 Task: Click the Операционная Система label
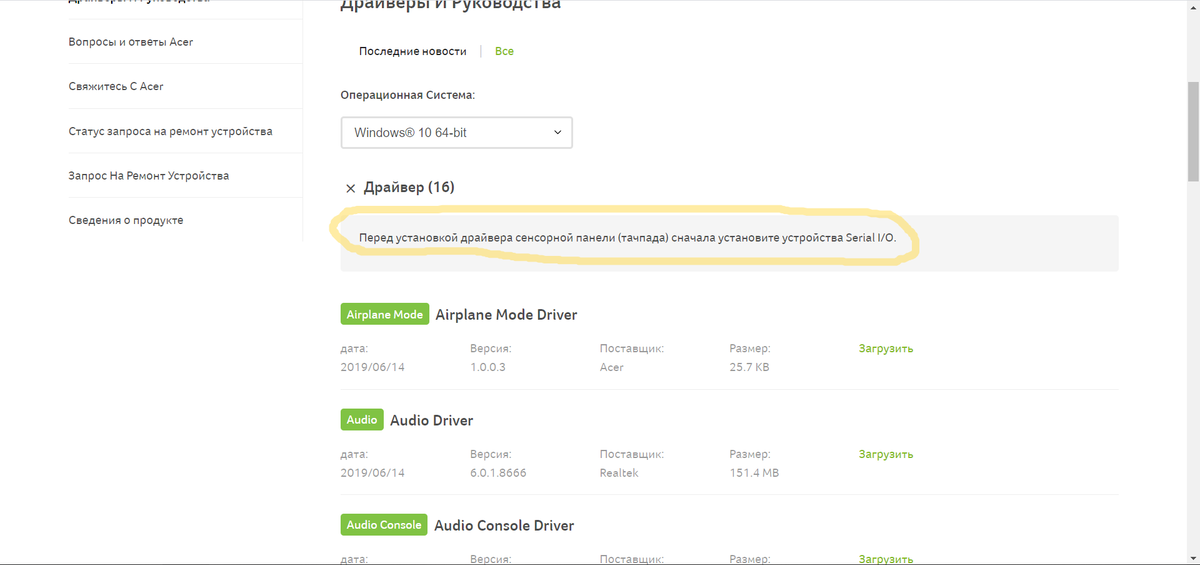coord(408,95)
